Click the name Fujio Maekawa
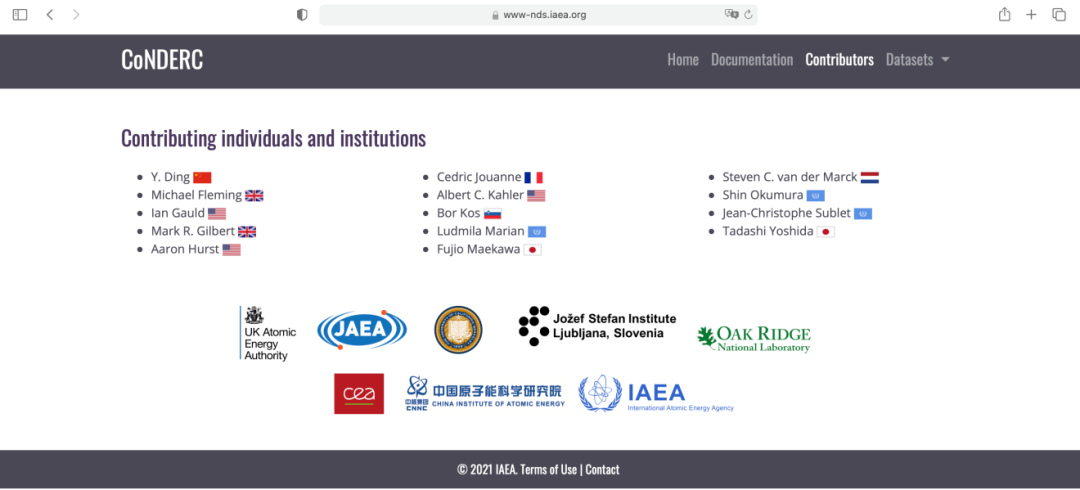The height and width of the screenshot is (490, 1080). (x=479, y=249)
